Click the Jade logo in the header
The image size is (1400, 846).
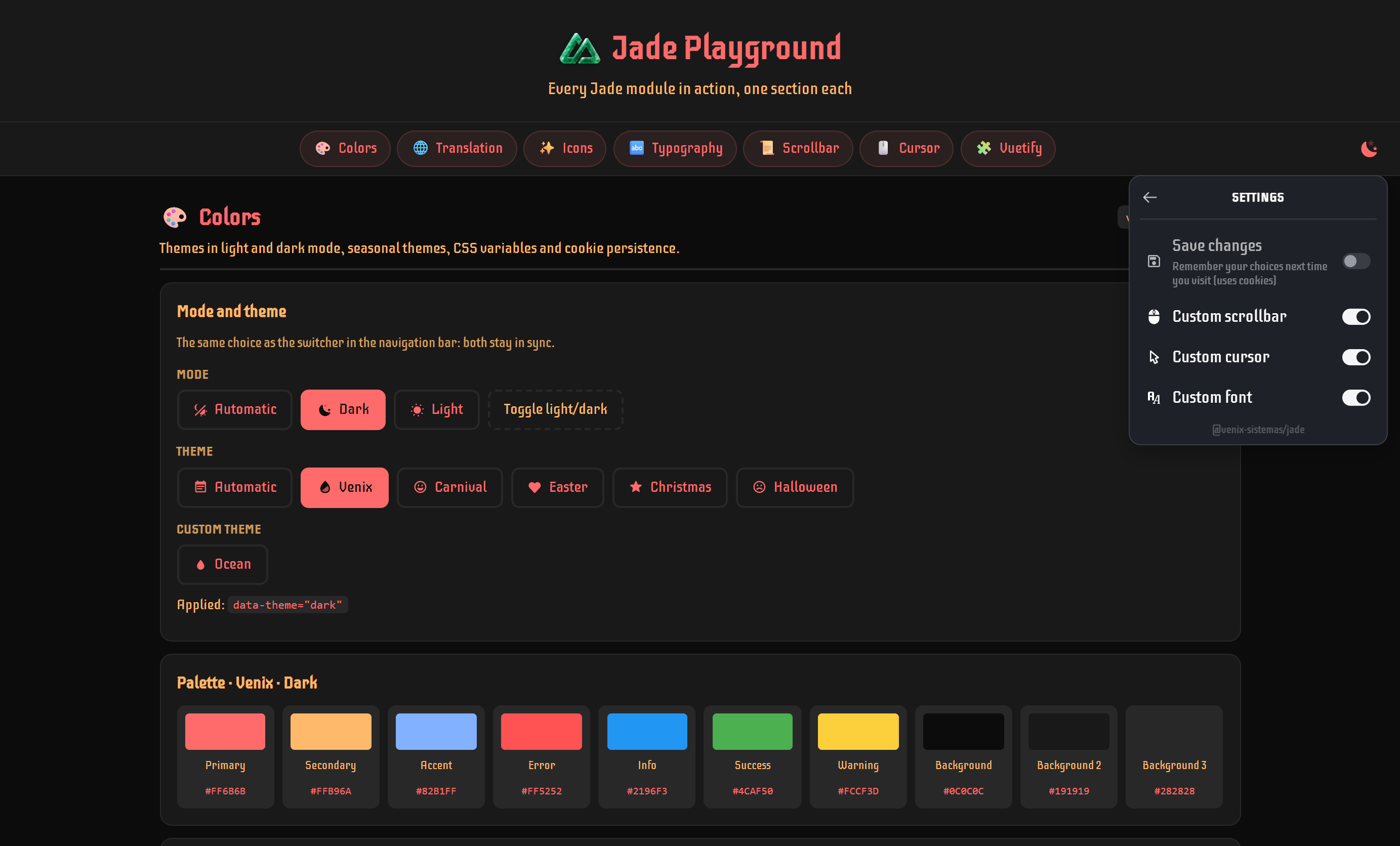click(580, 48)
